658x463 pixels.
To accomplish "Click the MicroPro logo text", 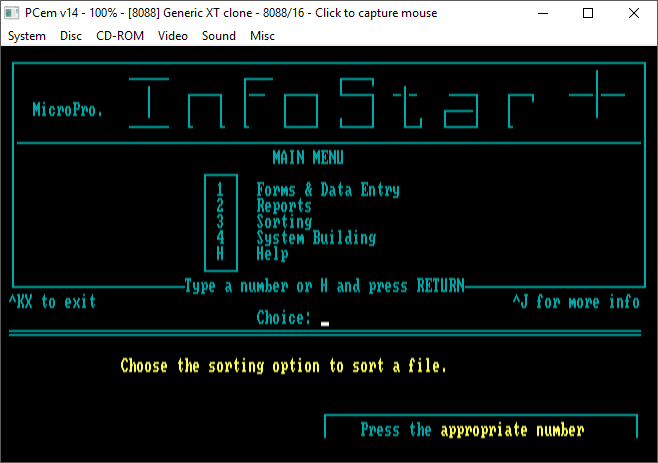I will (x=68, y=110).
